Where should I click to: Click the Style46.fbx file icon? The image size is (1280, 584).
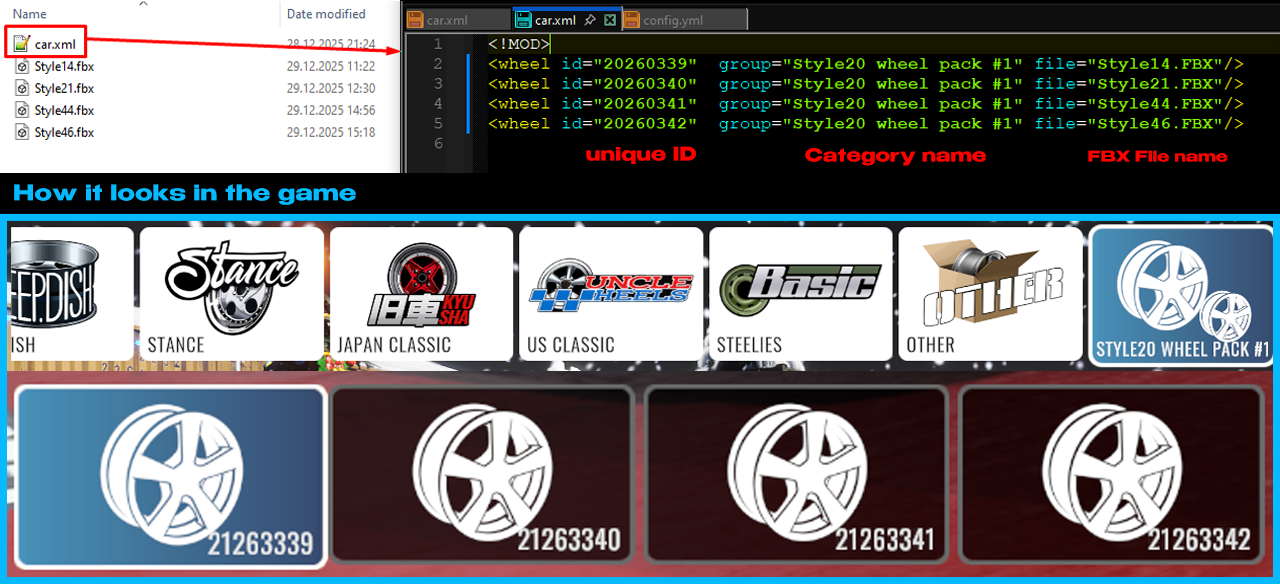tap(22, 132)
